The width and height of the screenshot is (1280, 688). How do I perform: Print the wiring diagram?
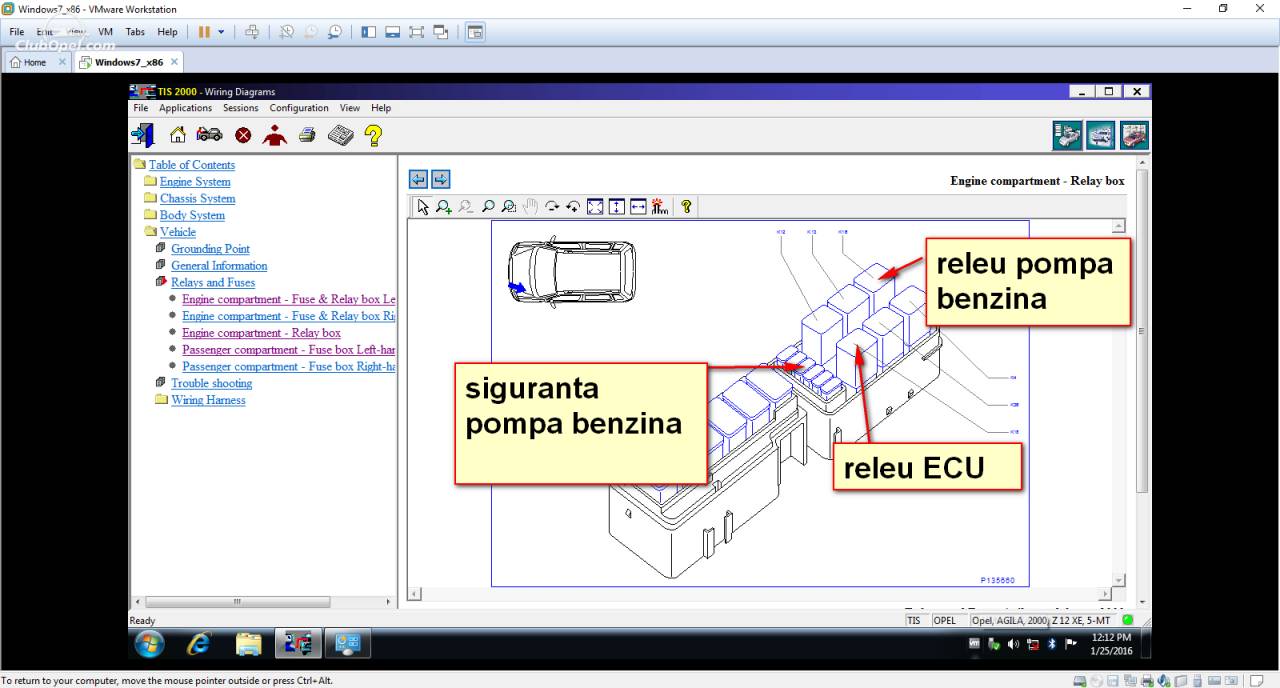pos(307,135)
